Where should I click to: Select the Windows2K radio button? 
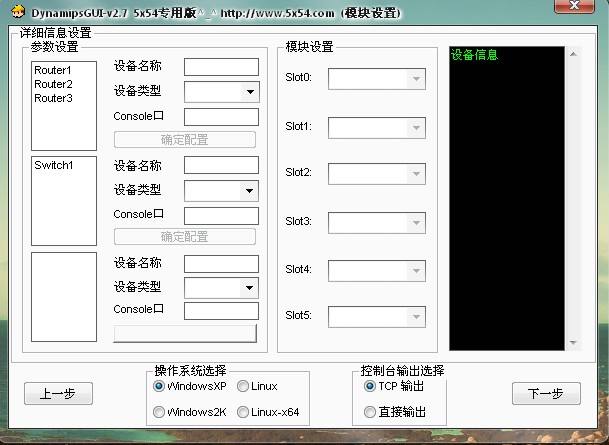click(x=159, y=412)
